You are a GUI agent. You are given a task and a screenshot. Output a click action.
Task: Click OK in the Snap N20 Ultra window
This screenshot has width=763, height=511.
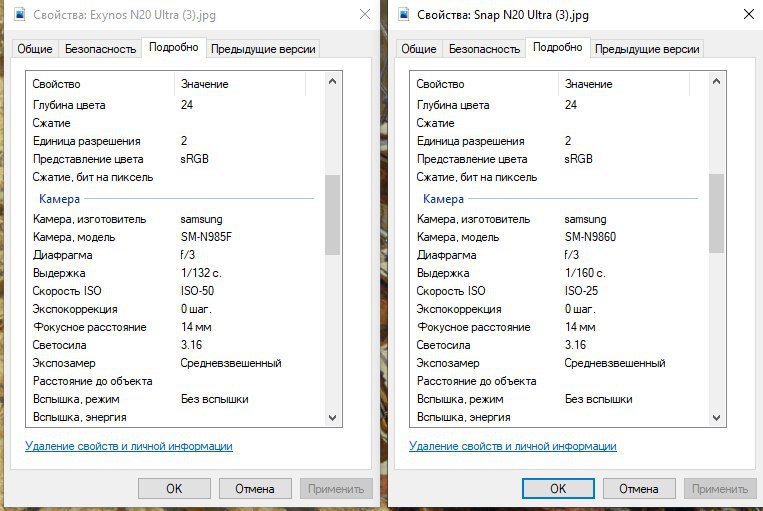coord(558,489)
